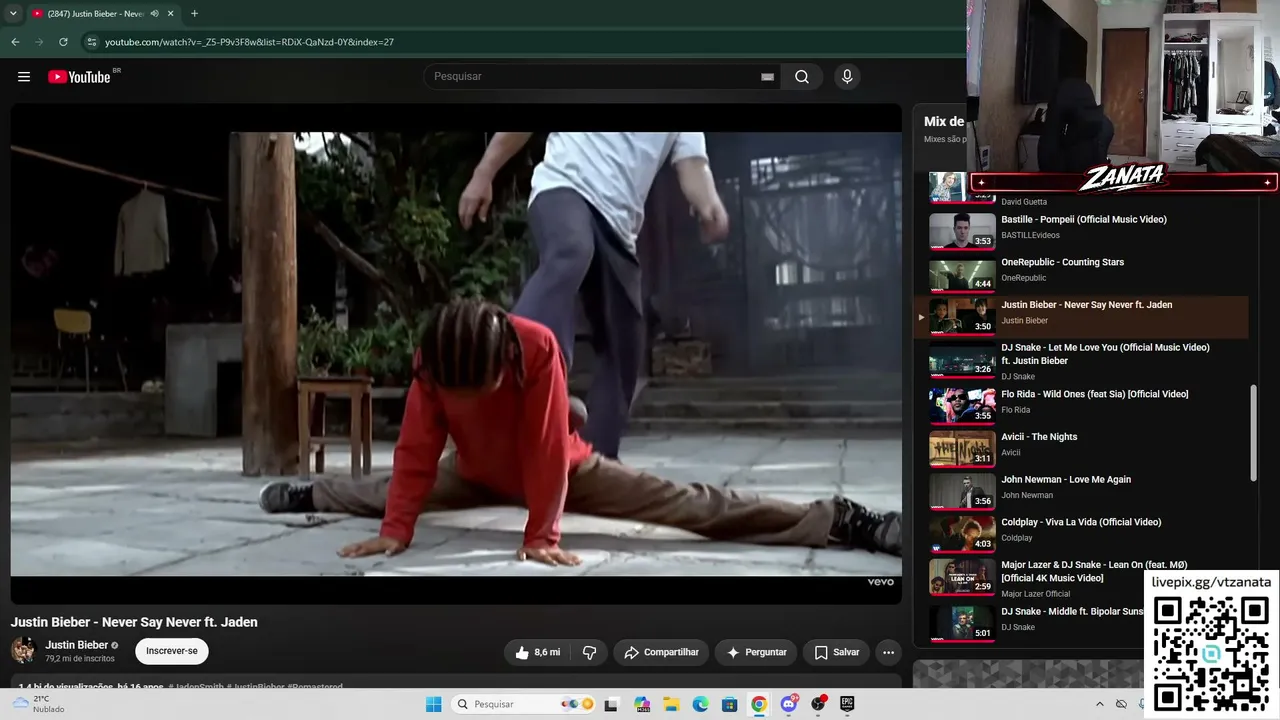Switch to Google Chrome in taskbar

(x=759, y=704)
